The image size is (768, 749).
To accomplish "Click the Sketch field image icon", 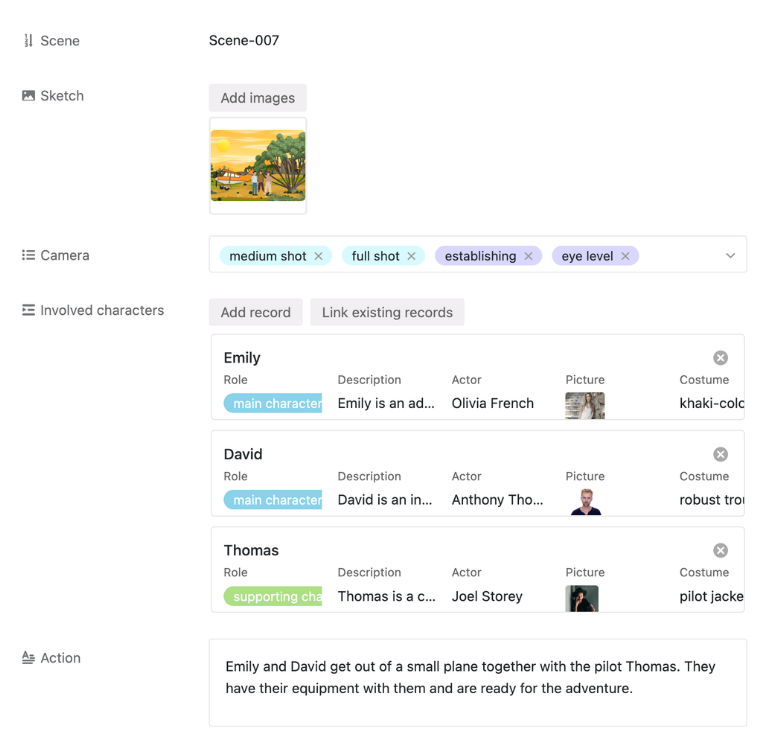I will point(28,96).
